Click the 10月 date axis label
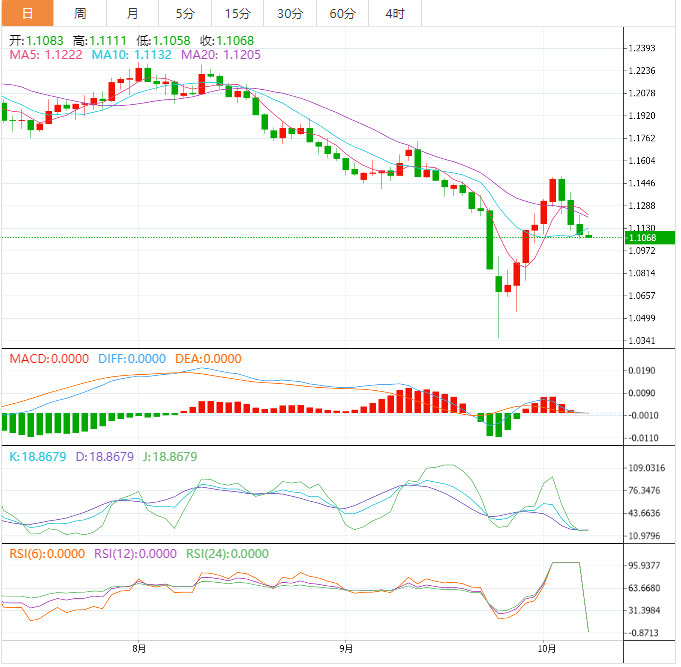681x667 pixels. pos(546,649)
